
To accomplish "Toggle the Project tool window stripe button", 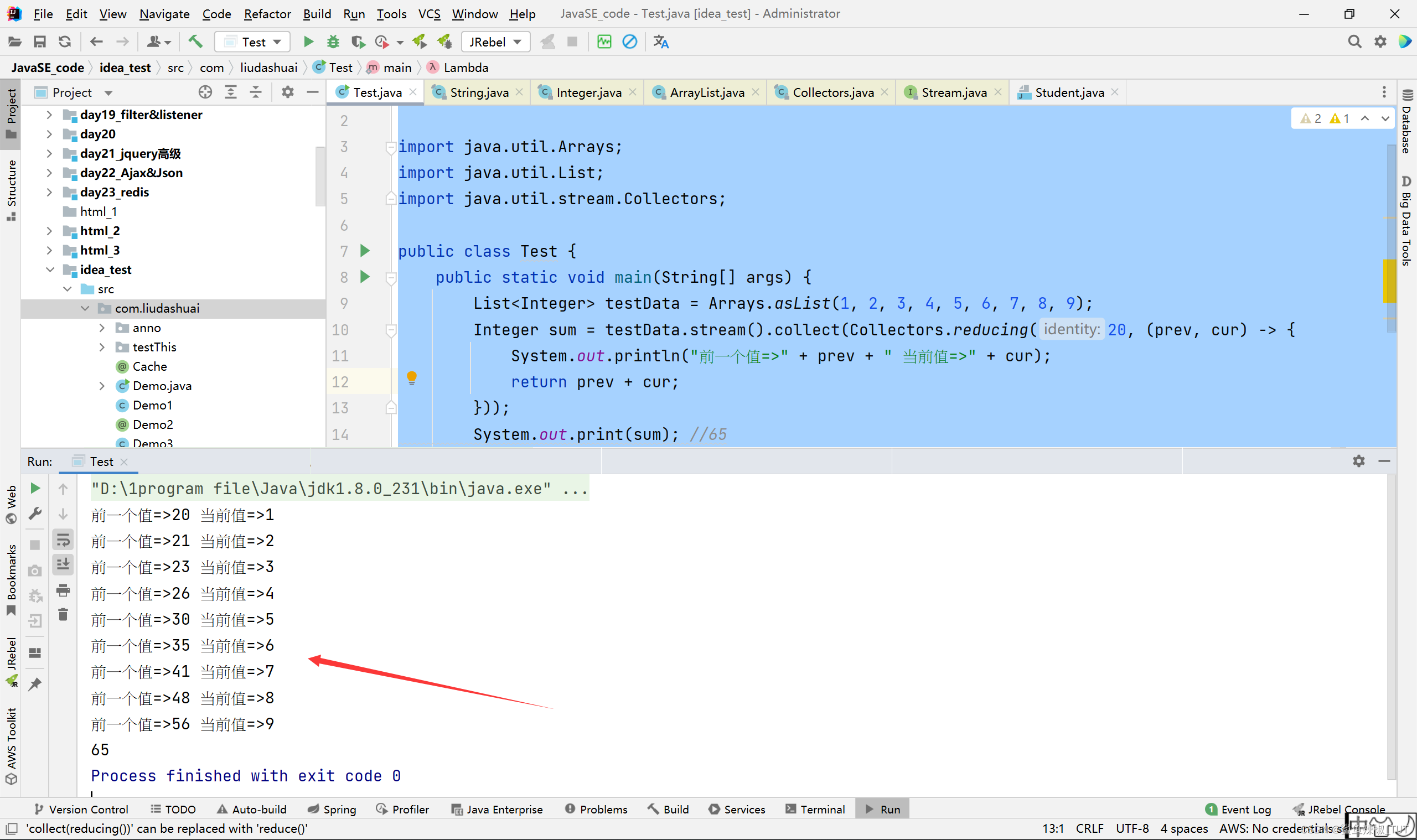I will (11, 115).
